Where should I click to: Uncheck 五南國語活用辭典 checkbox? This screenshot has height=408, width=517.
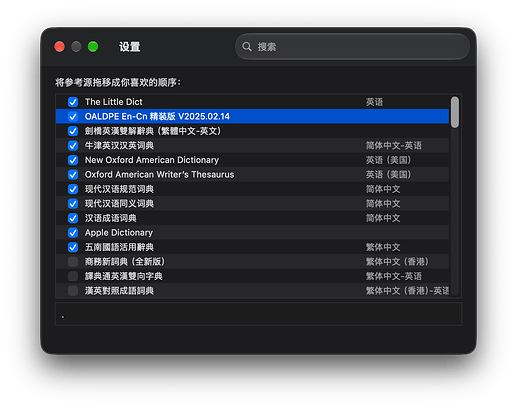[x=73, y=247]
